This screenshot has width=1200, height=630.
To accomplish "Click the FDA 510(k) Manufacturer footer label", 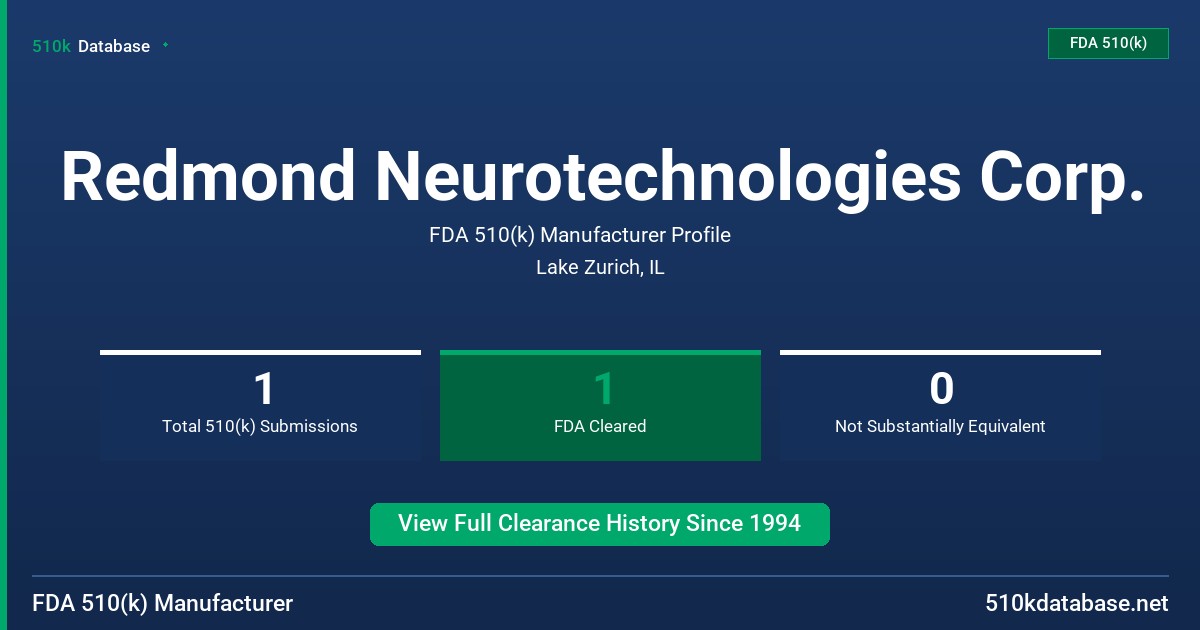I will point(163,603).
